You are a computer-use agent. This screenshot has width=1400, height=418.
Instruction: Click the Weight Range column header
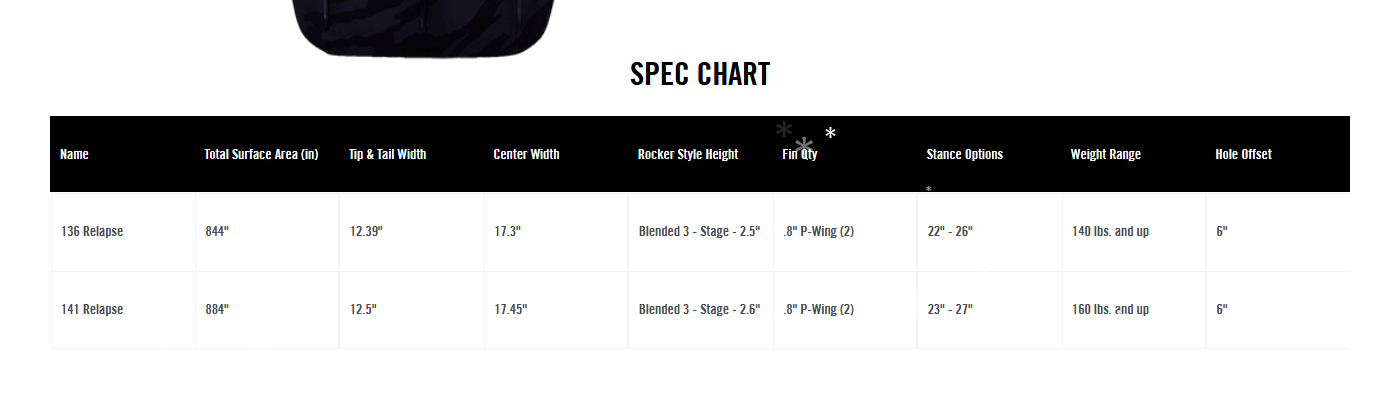(x=1105, y=154)
